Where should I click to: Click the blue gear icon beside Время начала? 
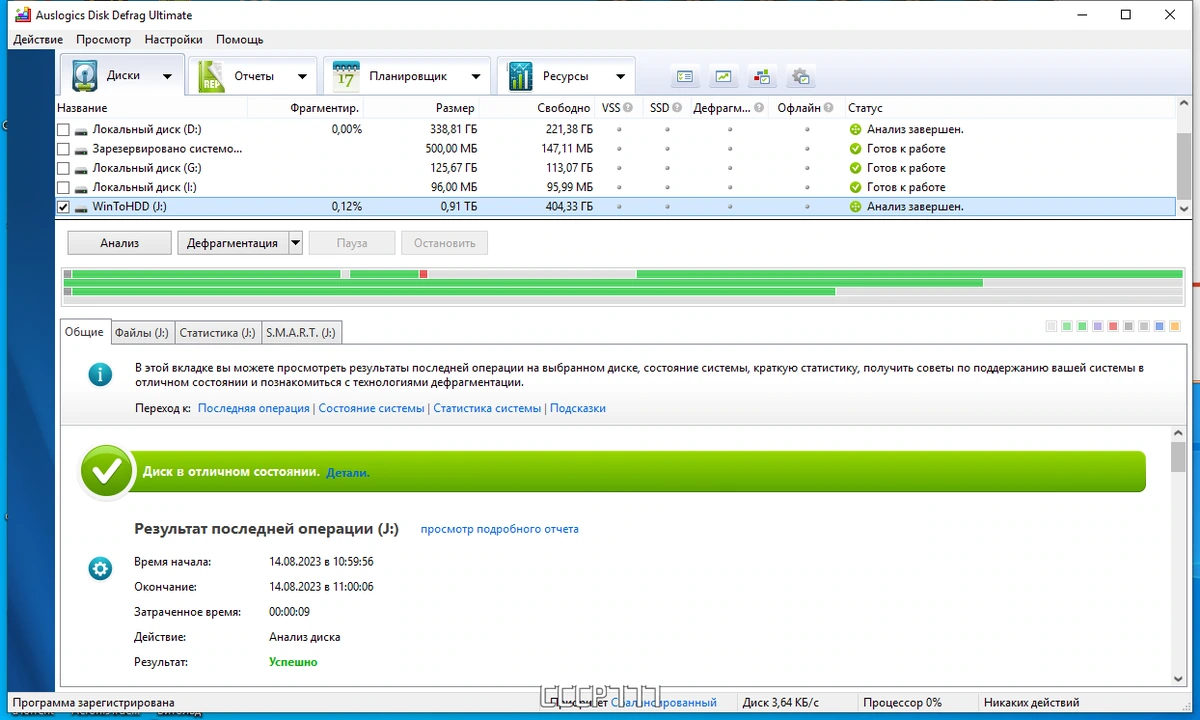[100, 569]
